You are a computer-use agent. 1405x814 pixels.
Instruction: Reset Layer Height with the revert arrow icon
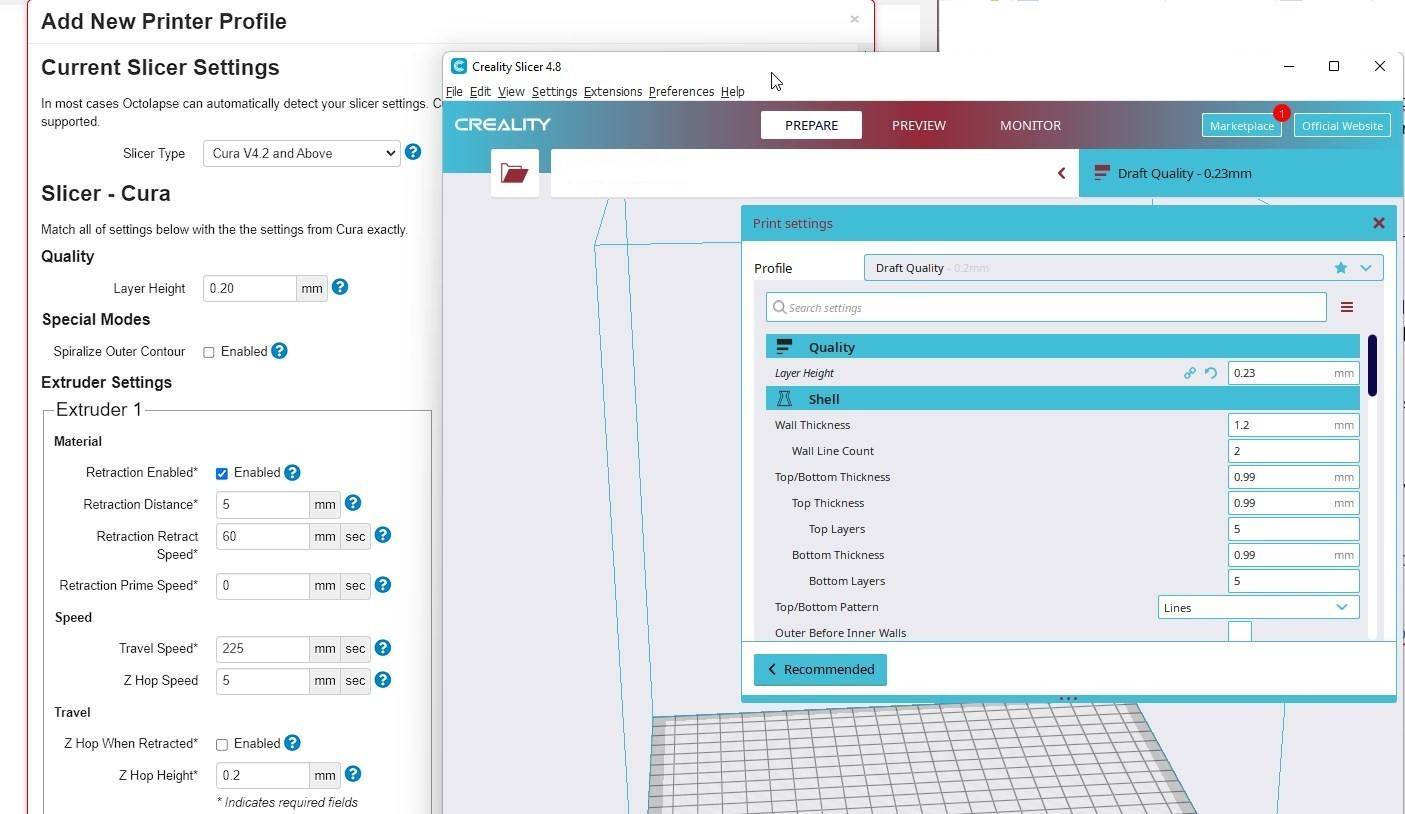tap(1211, 372)
